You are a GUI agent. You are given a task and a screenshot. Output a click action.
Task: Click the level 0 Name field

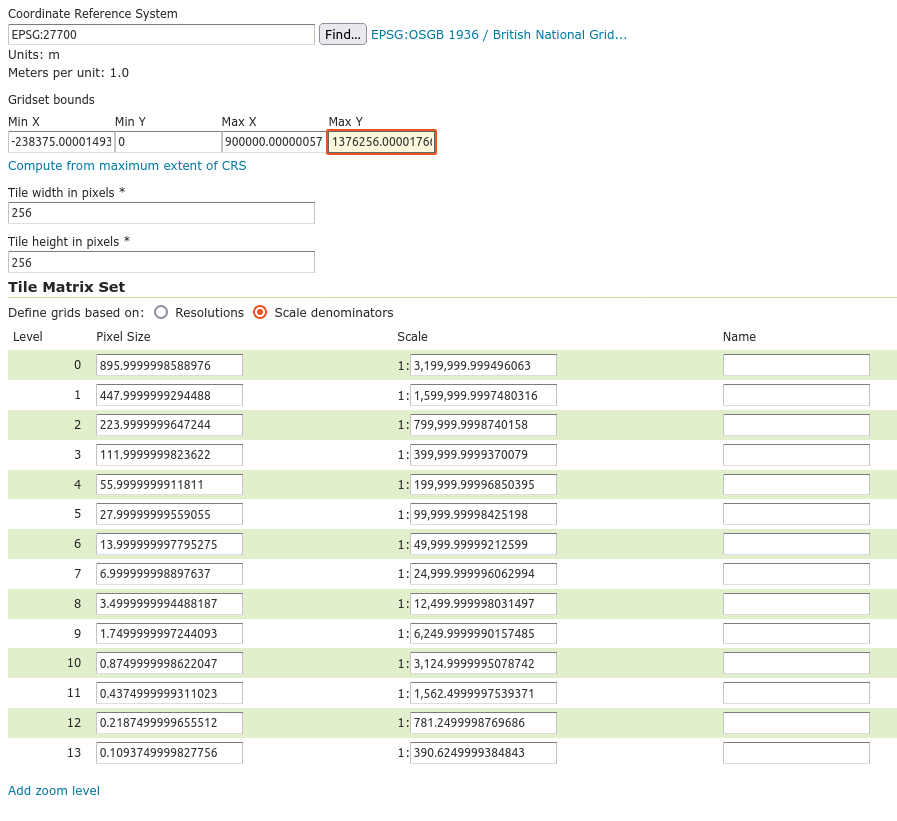pyautogui.click(x=796, y=365)
